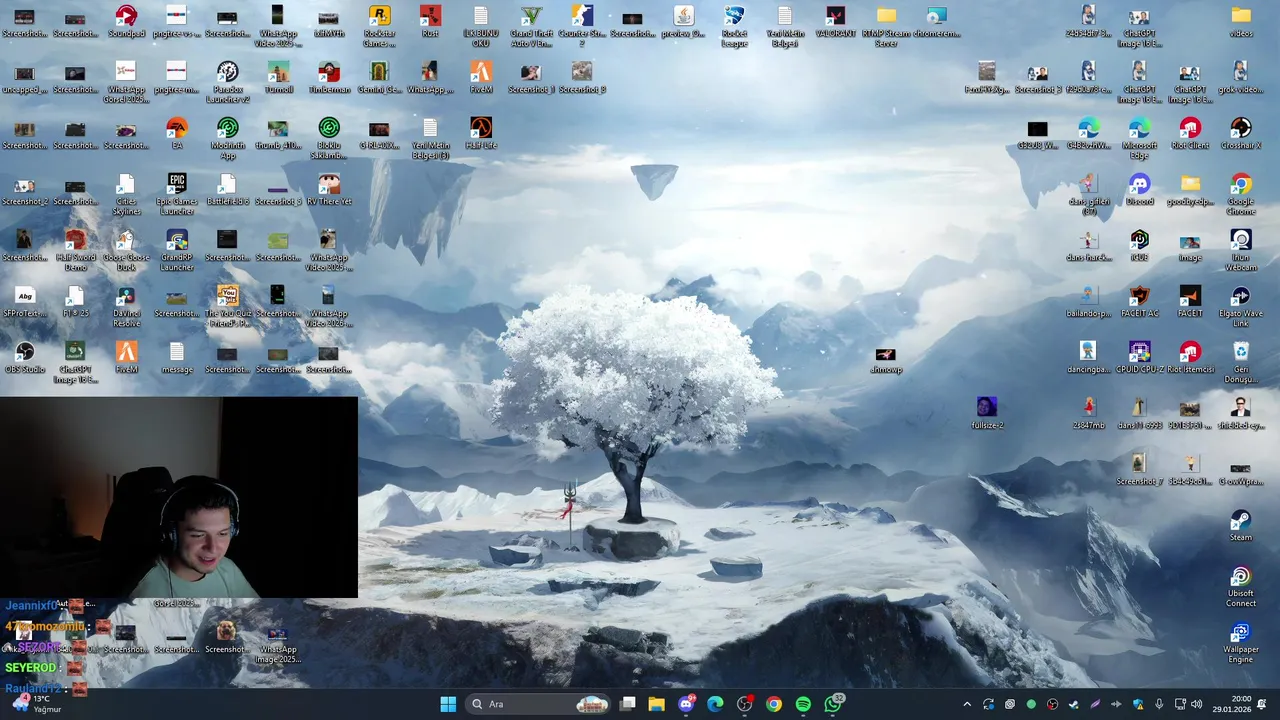Select the Cities Skylines shortcut
1280x720 pixels.
[126, 194]
